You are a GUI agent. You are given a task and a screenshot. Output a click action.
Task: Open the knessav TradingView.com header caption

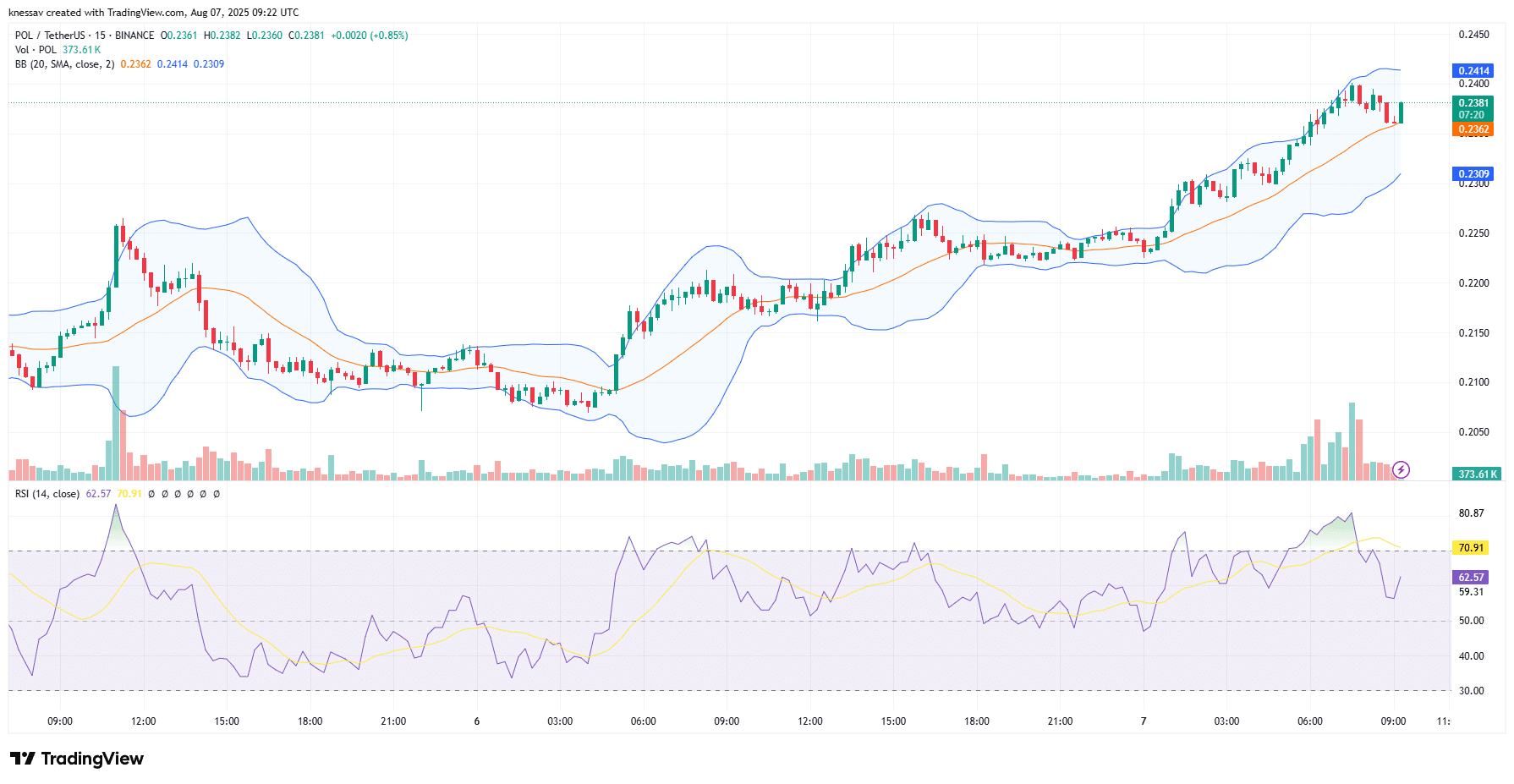pos(153,13)
